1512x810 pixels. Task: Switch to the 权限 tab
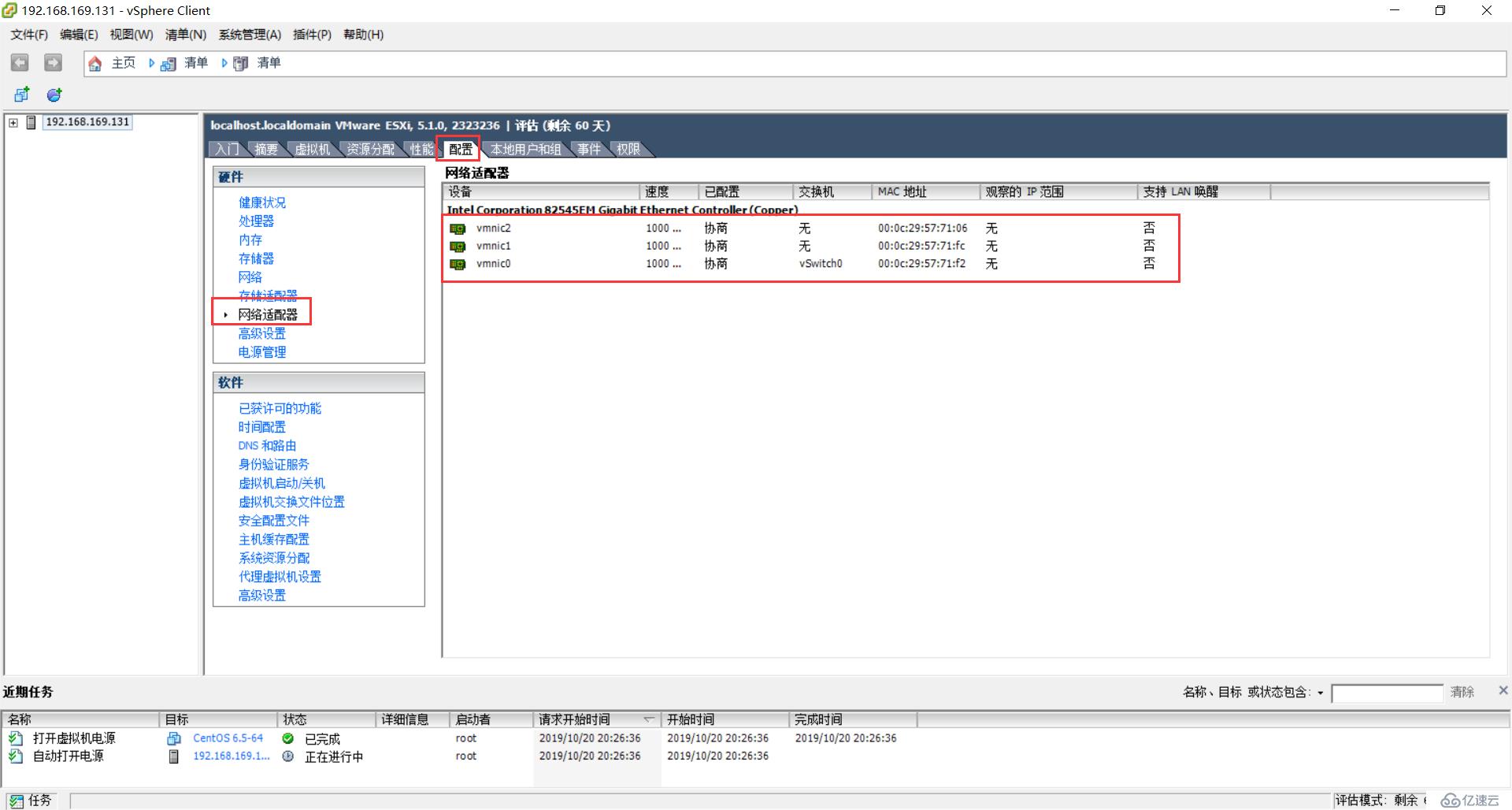[628, 149]
